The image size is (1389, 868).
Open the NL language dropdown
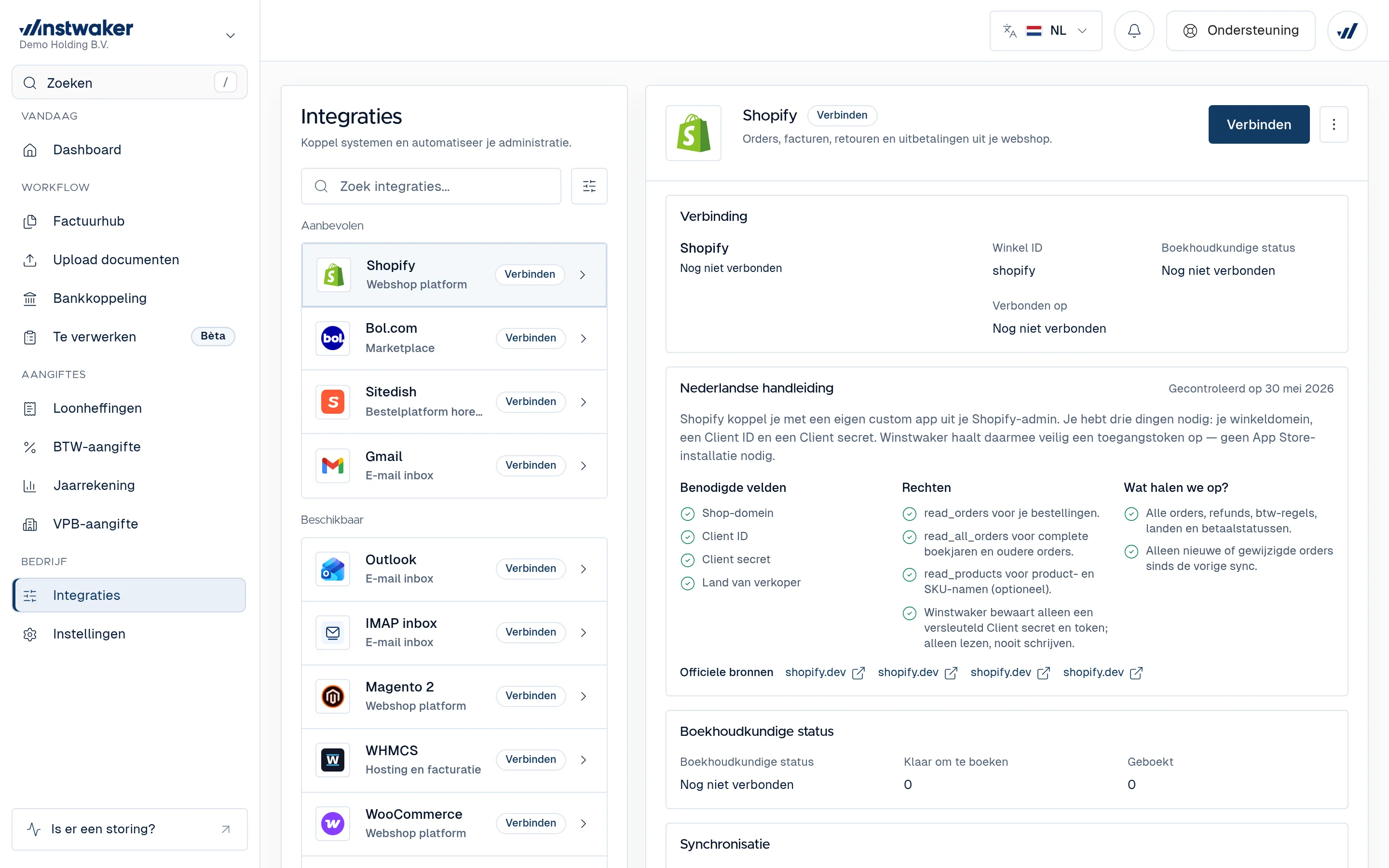[x=1046, y=30]
